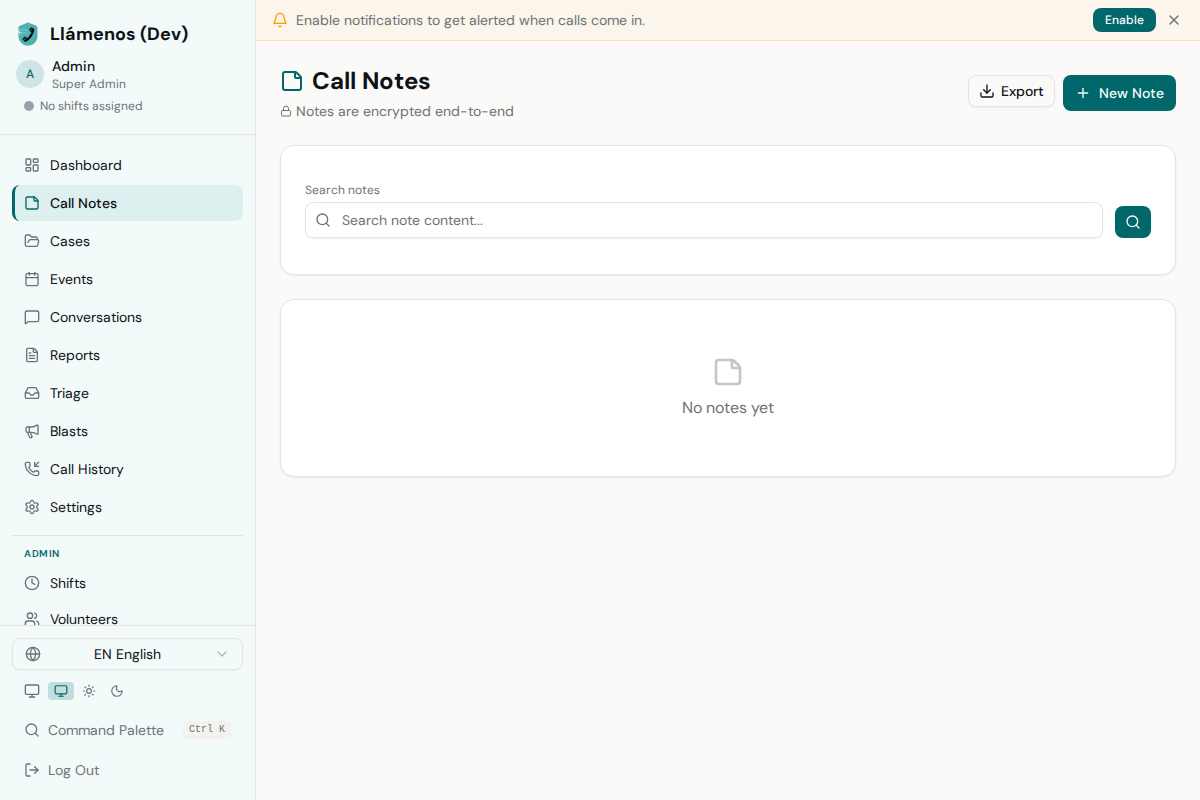Open Cases in the sidebar

point(127,241)
